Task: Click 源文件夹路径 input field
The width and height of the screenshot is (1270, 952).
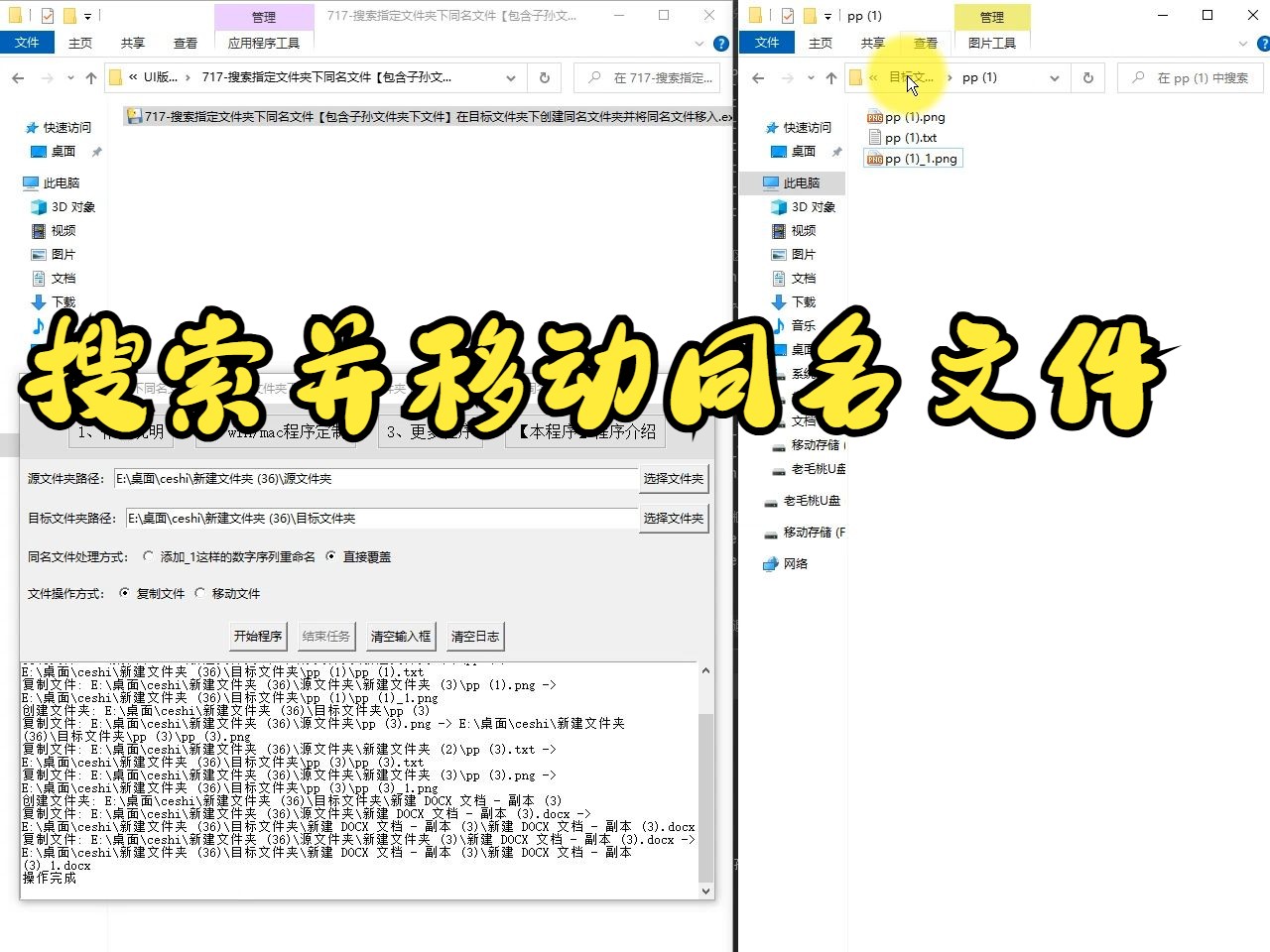Action: (x=375, y=479)
